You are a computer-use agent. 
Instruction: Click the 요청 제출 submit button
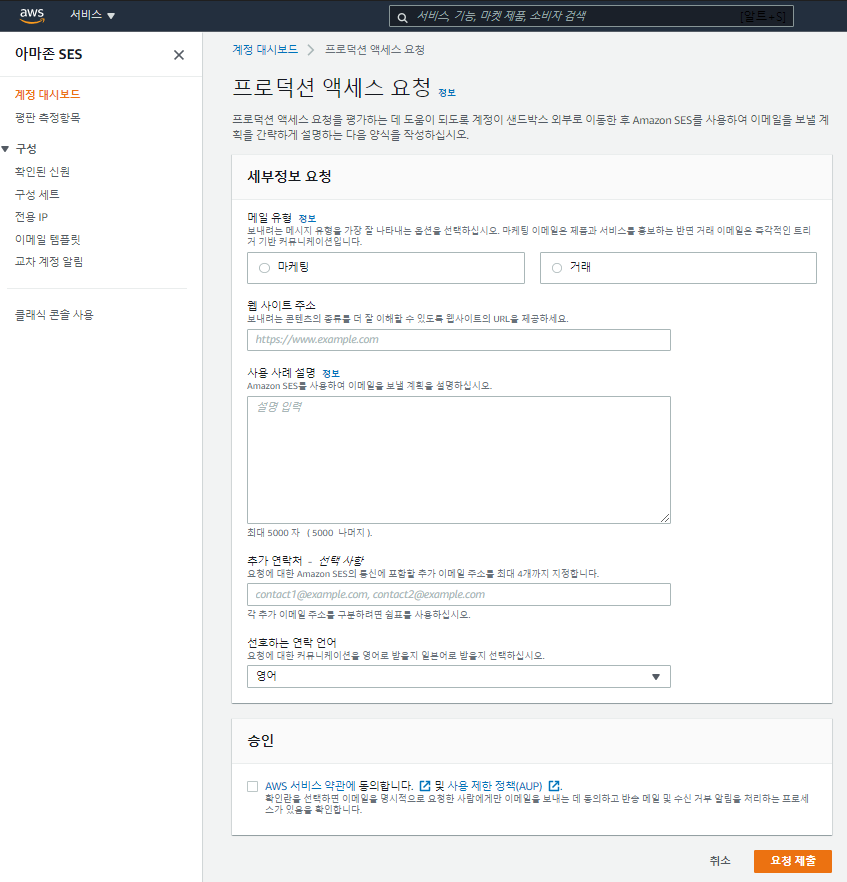pyautogui.click(x=793, y=861)
